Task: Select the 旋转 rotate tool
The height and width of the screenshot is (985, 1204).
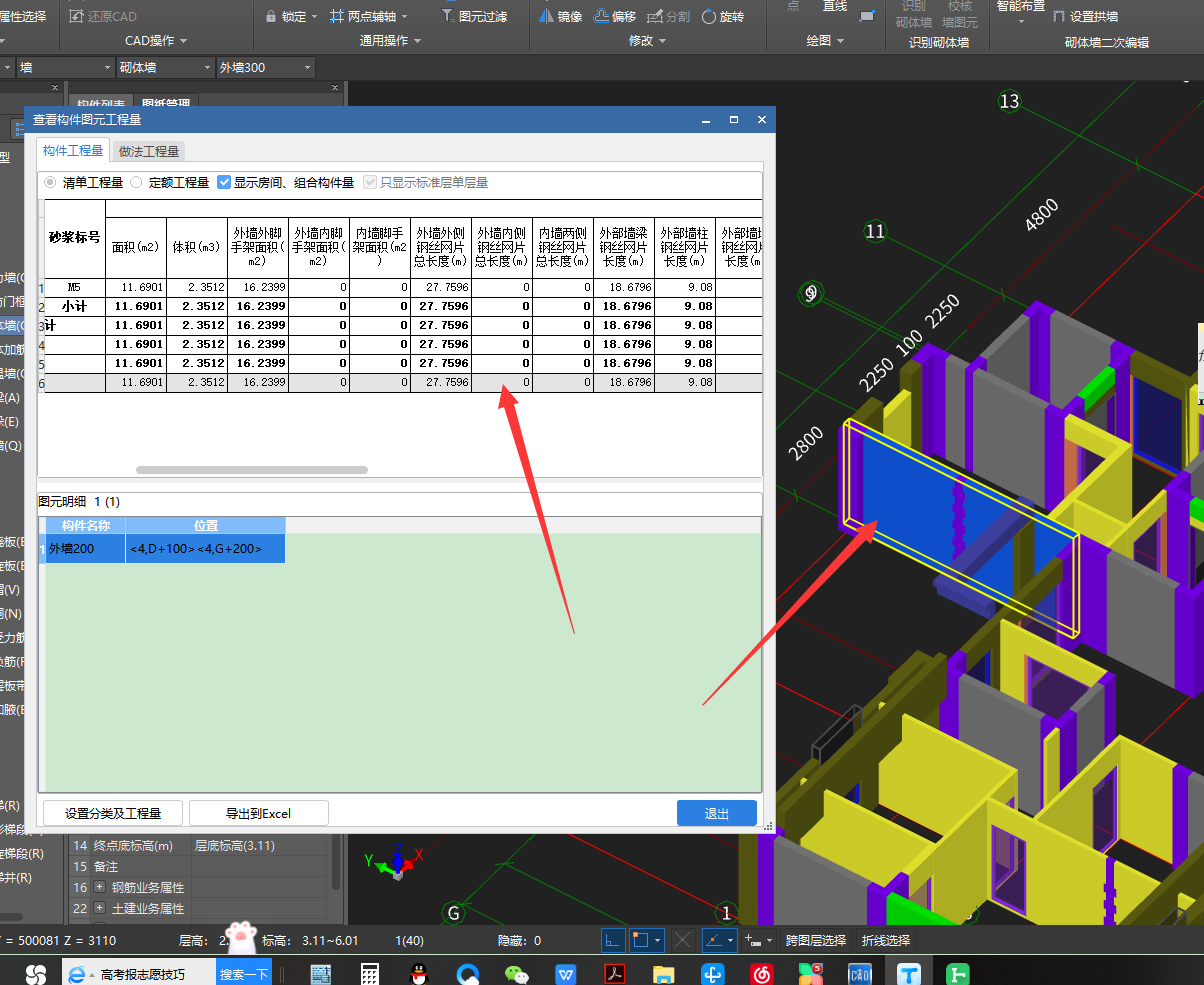Action: pos(723,16)
